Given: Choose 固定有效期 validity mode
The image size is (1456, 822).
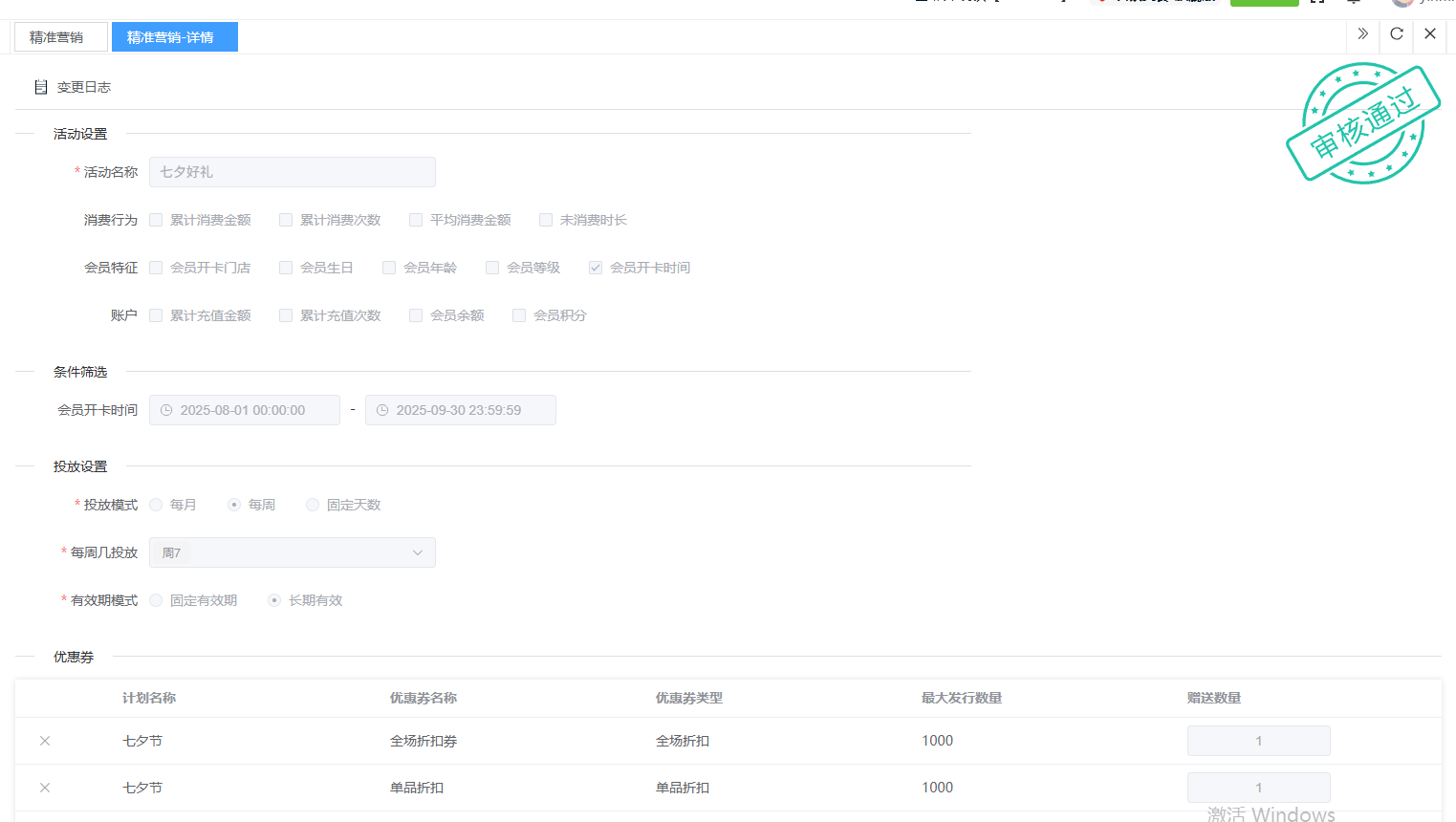Looking at the screenshot, I should 156,600.
